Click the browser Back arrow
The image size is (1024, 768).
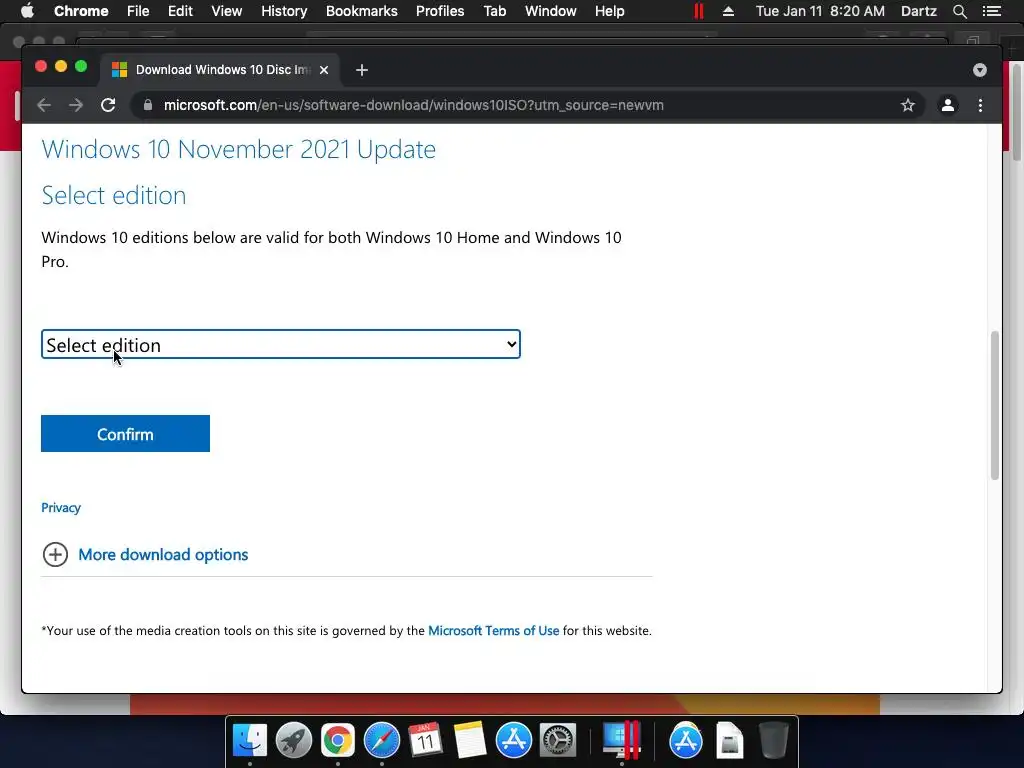[x=44, y=105]
